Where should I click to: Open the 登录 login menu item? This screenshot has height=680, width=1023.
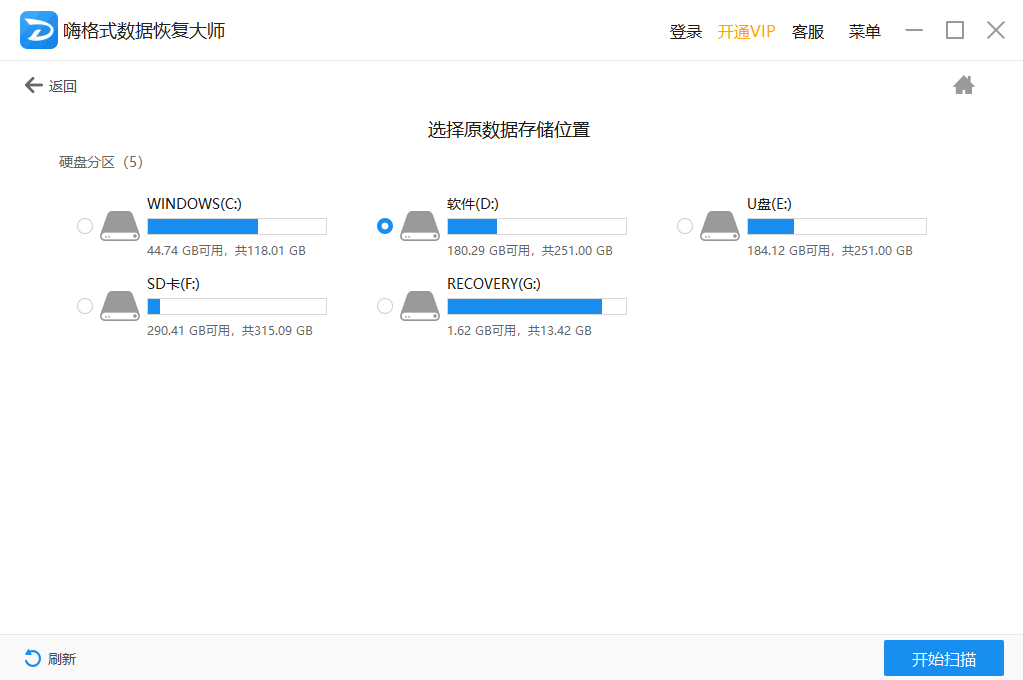point(686,31)
